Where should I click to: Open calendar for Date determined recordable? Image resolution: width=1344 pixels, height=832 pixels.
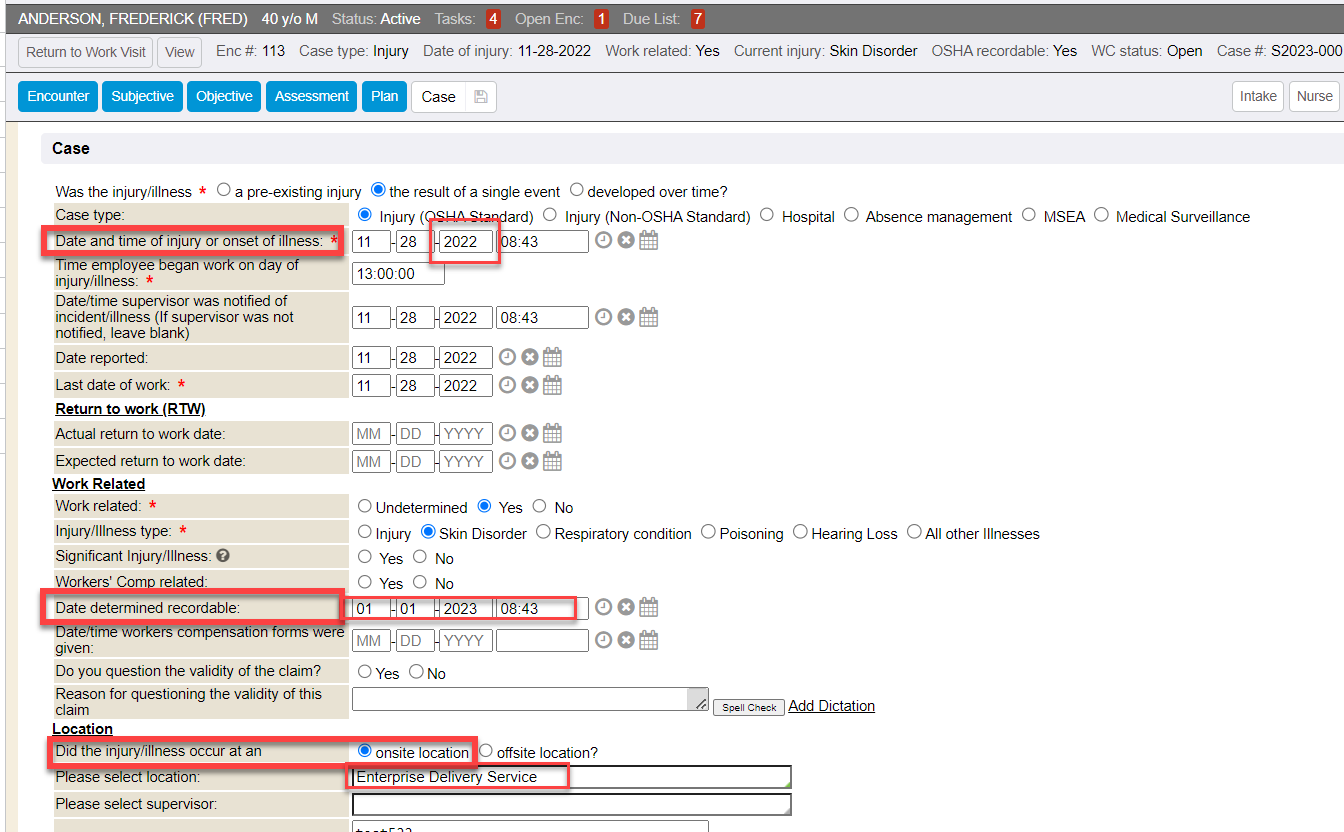click(649, 607)
